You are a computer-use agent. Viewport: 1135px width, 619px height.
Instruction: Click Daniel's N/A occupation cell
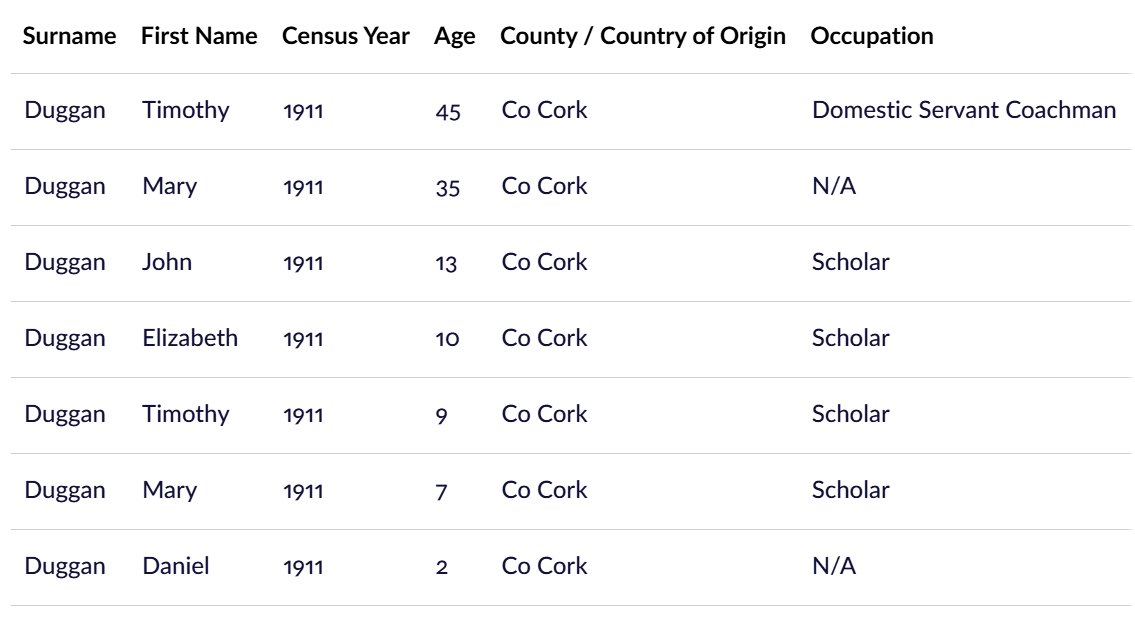[x=834, y=565]
